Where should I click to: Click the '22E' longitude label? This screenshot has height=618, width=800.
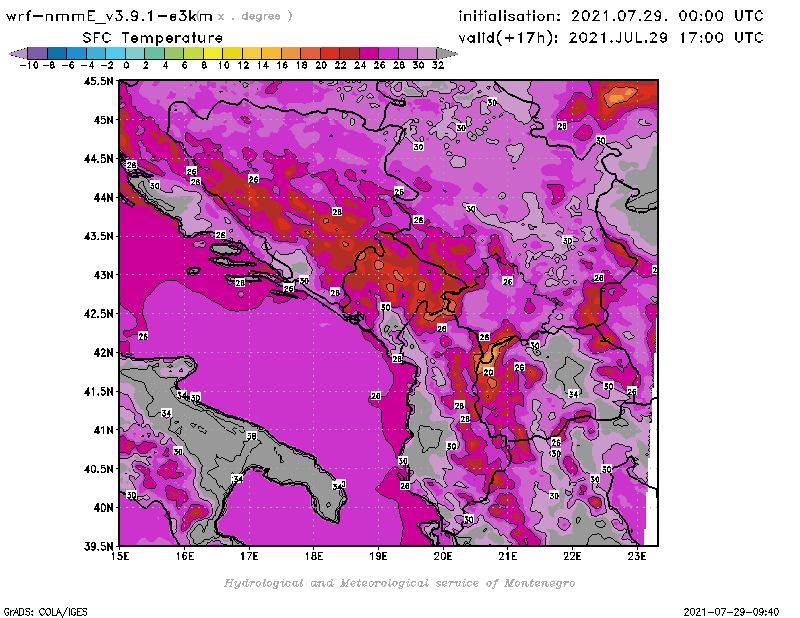[572, 556]
